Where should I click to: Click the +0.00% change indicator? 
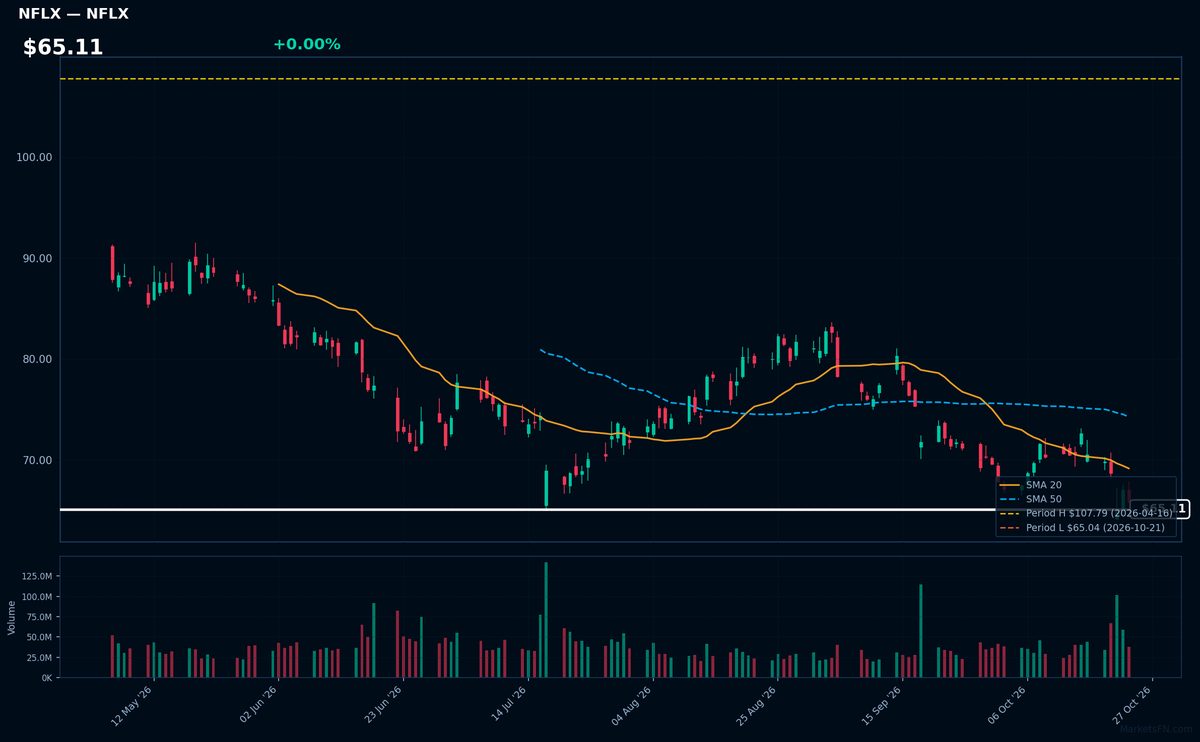tap(306, 44)
